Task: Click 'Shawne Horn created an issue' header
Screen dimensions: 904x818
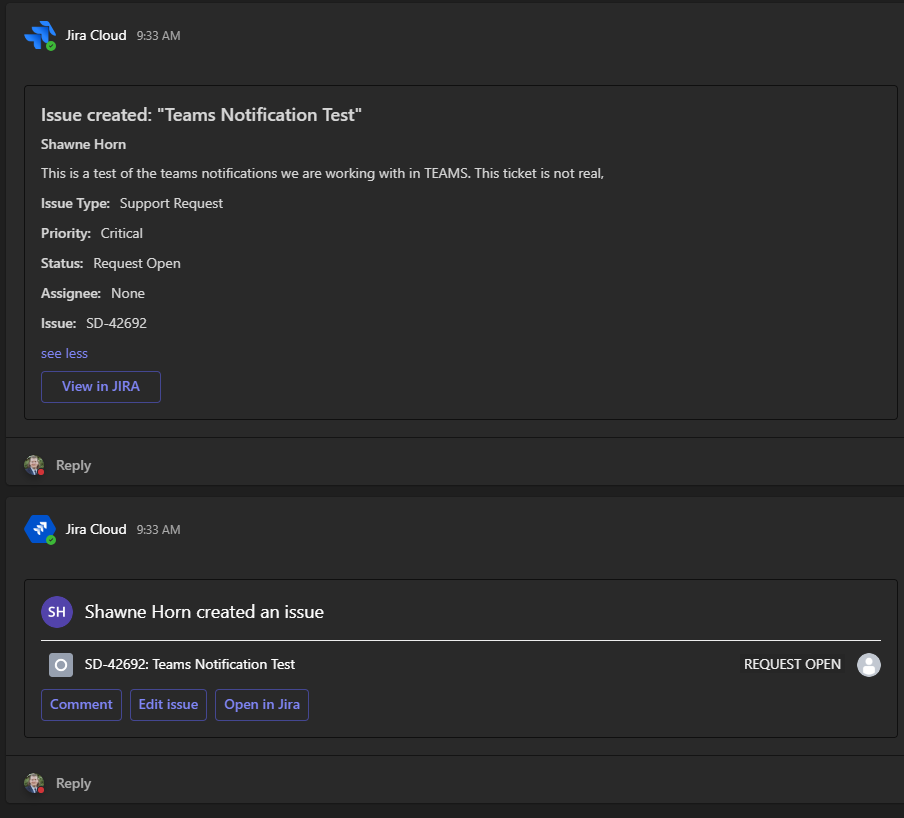Action: [x=204, y=612]
